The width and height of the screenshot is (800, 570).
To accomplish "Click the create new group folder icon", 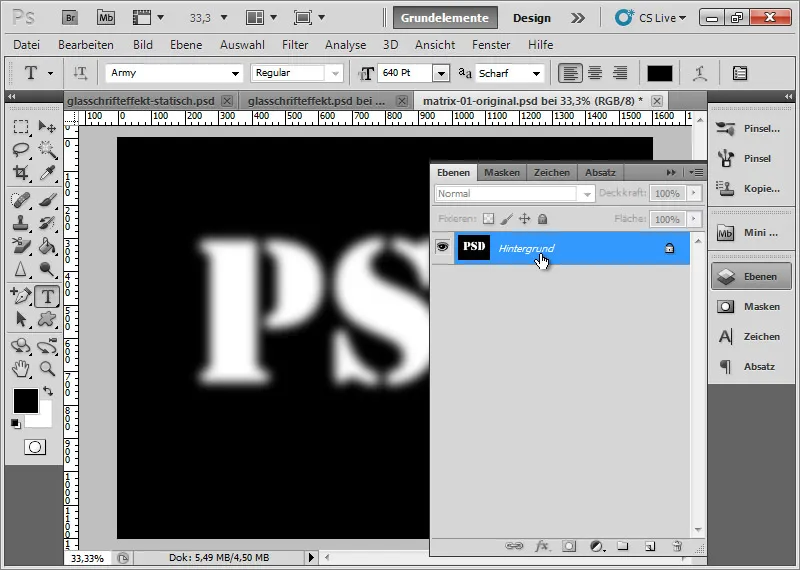I will pos(622,546).
